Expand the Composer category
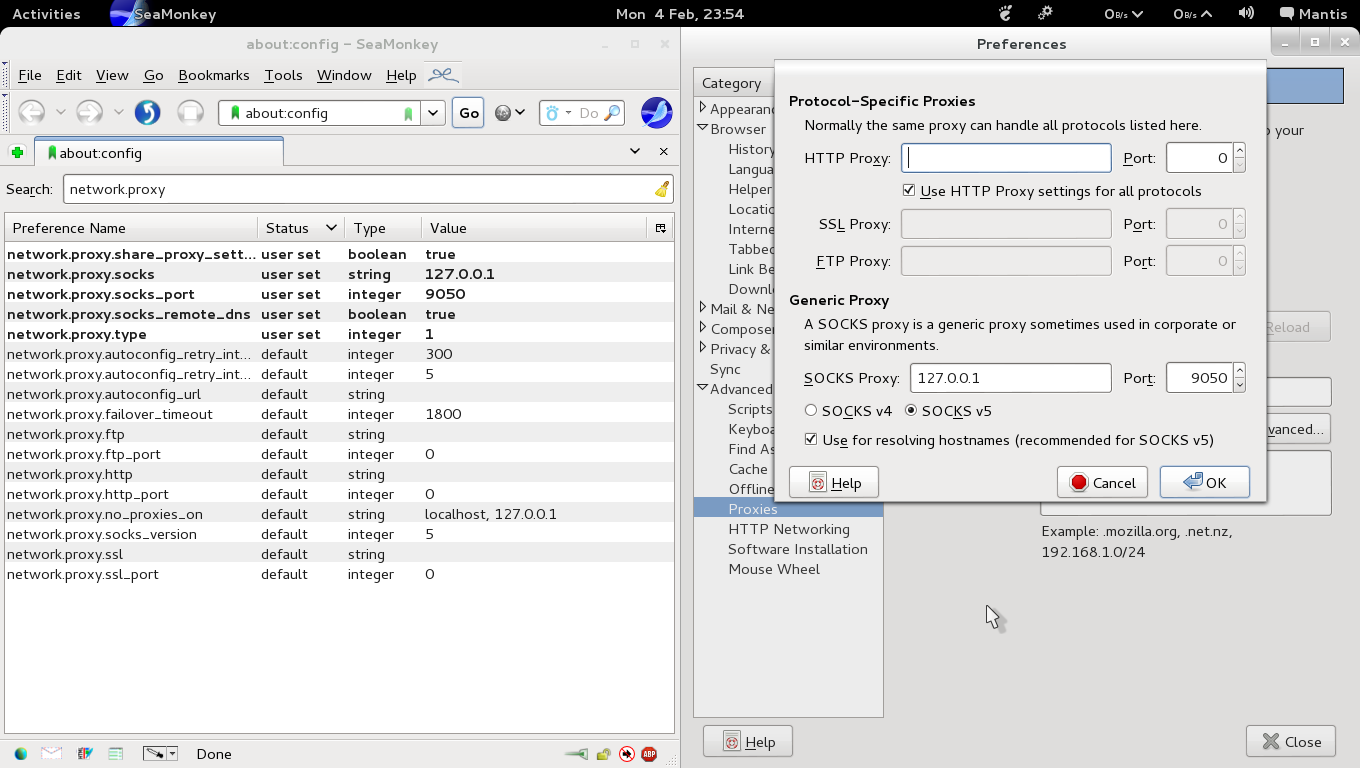Viewport: 1360px width, 768px height. coord(703,328)
